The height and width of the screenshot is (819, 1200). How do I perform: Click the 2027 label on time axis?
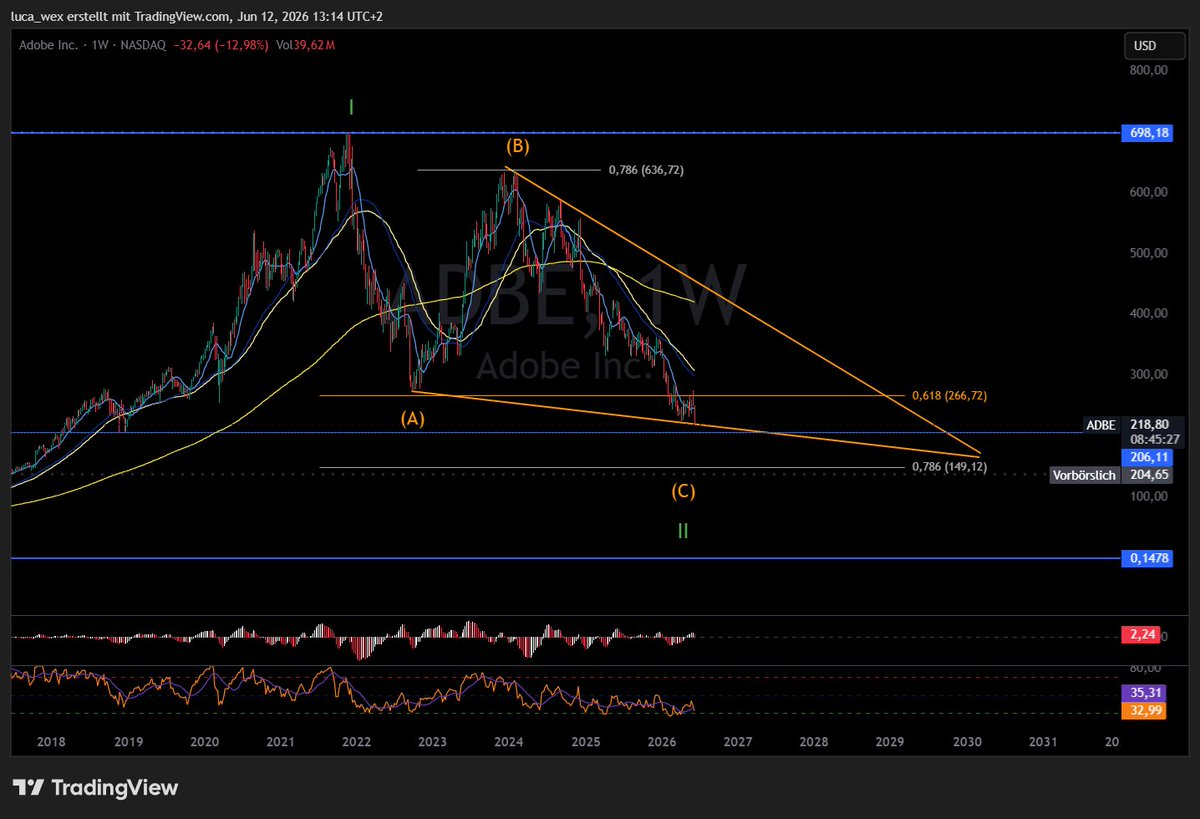737,742
